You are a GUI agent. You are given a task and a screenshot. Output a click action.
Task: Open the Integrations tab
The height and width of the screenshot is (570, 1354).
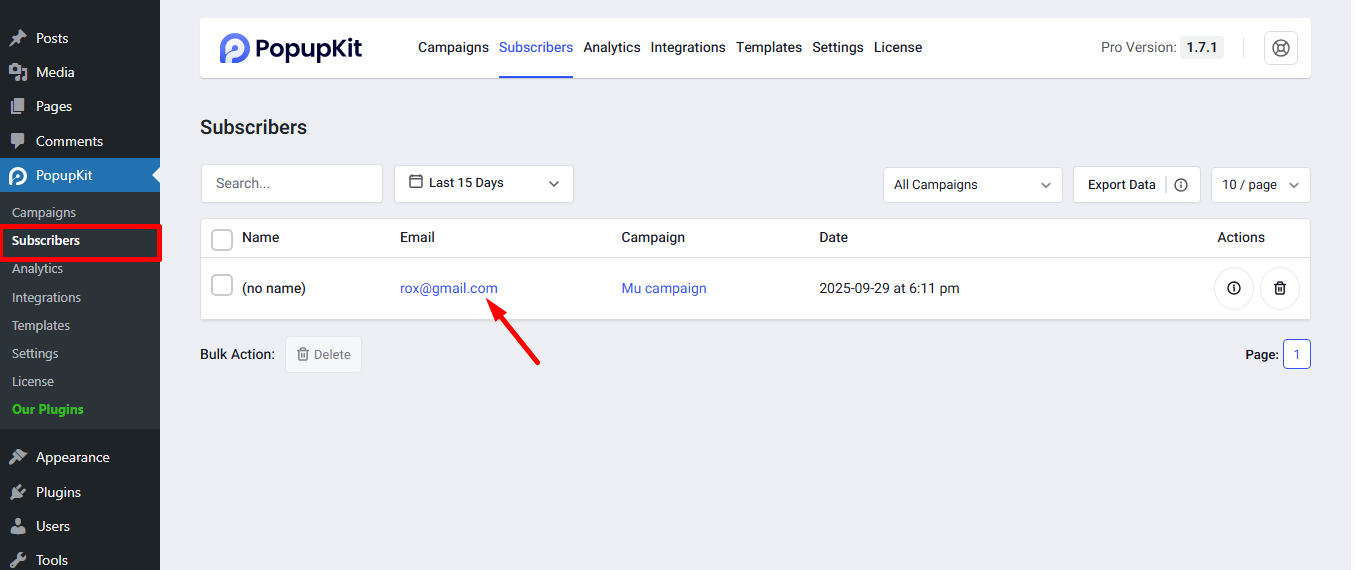[688, 47]
